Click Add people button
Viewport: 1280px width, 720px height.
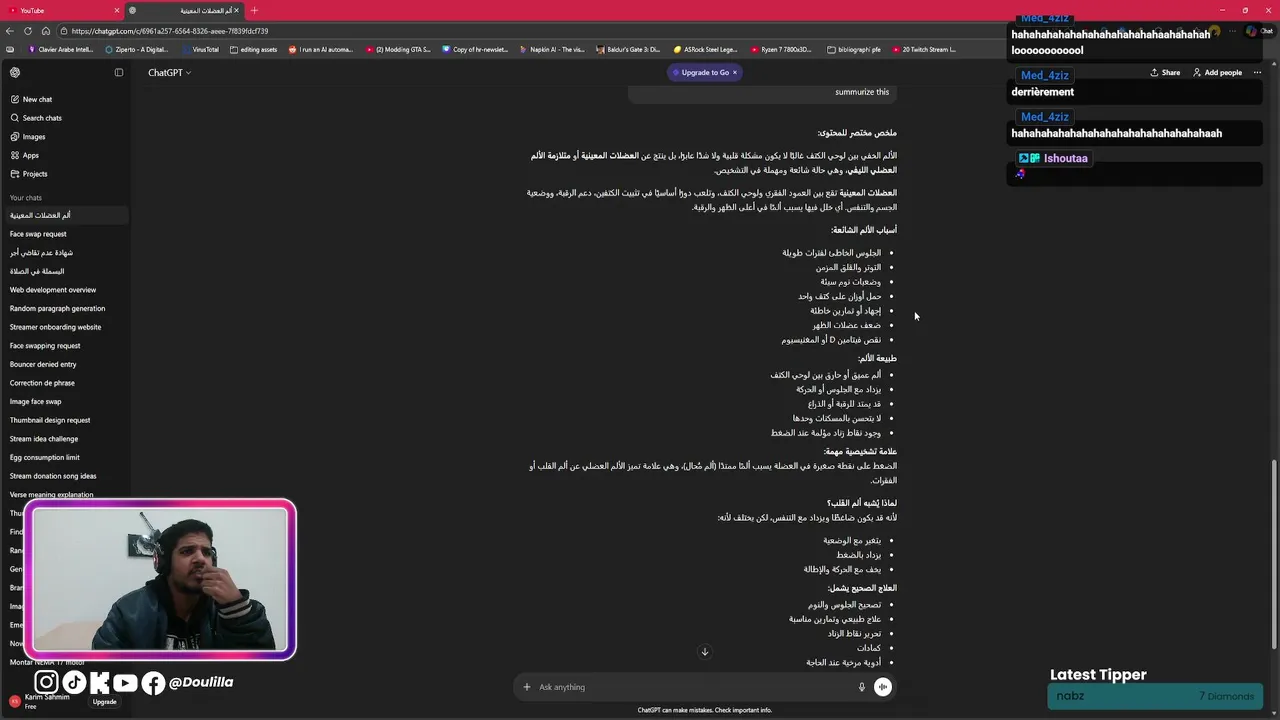[1217, 72]
